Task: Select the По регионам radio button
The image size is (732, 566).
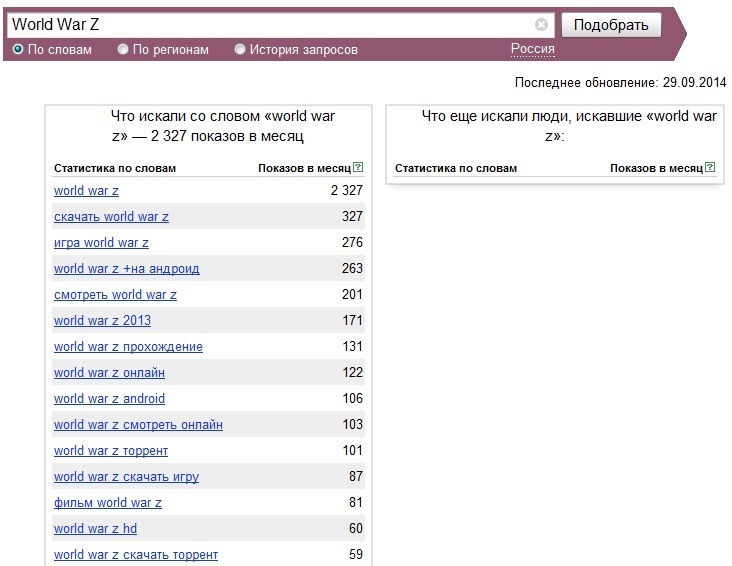Action: [123, 49]
